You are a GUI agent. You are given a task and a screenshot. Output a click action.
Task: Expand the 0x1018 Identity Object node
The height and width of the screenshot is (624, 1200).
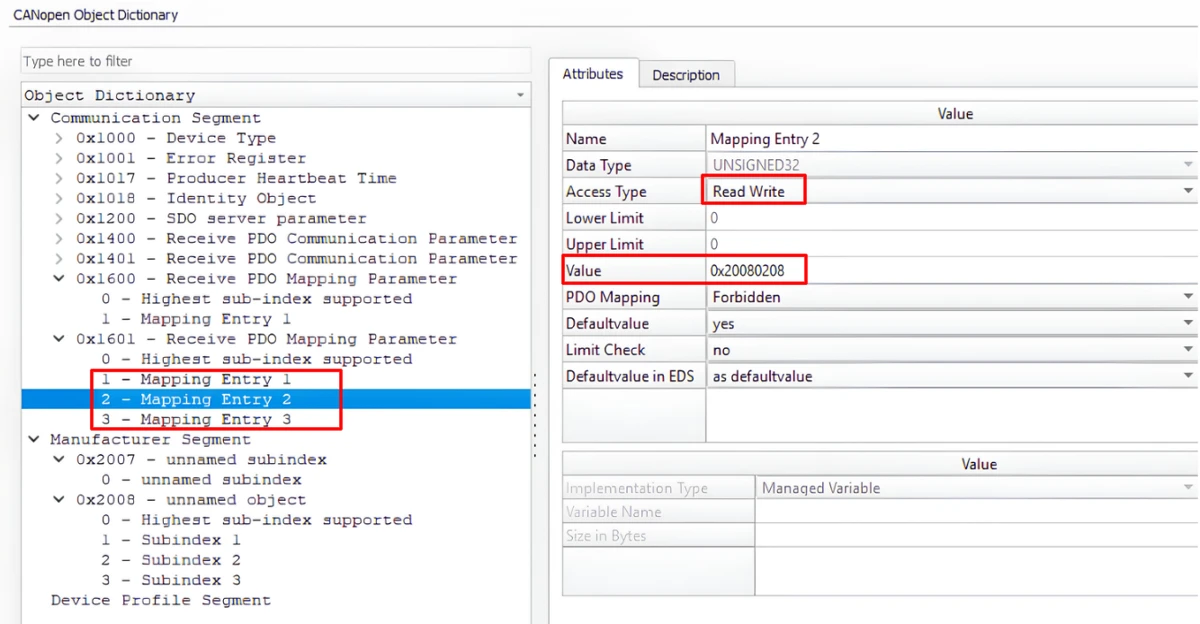[x=59, y=198]
